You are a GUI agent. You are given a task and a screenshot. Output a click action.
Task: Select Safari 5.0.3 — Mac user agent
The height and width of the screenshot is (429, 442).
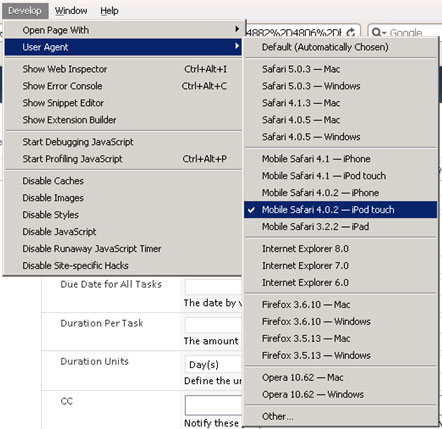pos(340,69)
